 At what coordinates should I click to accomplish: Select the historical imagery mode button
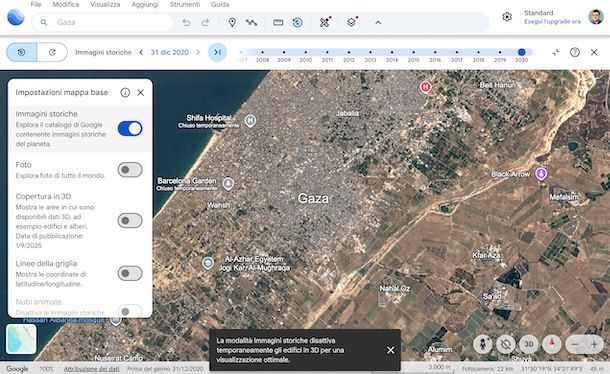pyautogui.click(x=22, y=52)
